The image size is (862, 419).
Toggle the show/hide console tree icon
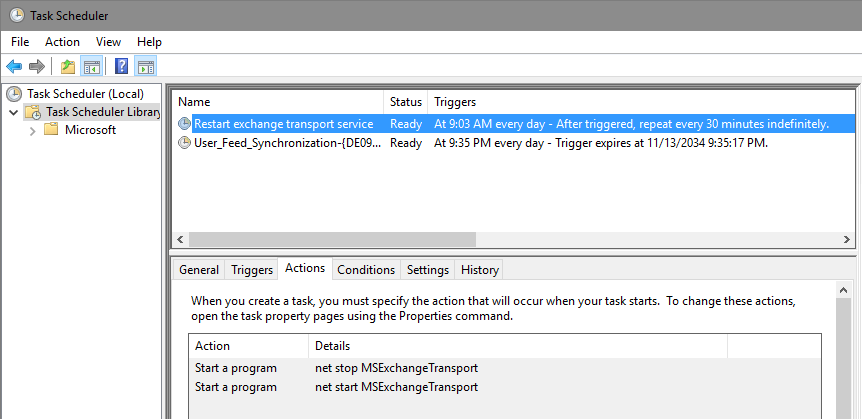91,67
